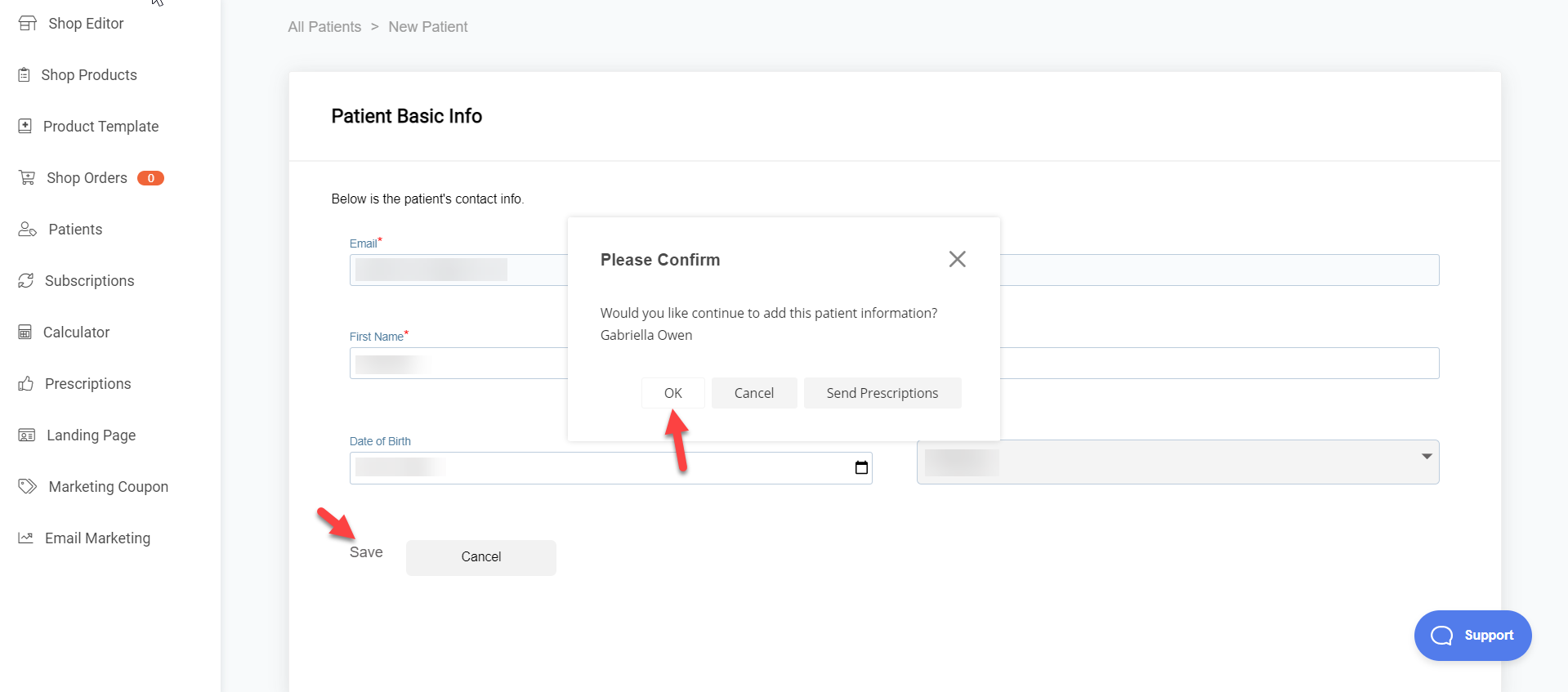Click the Shop Orders cart icon
The width and height of the screenshot is (1568, 692).
(x=27, y=178)
